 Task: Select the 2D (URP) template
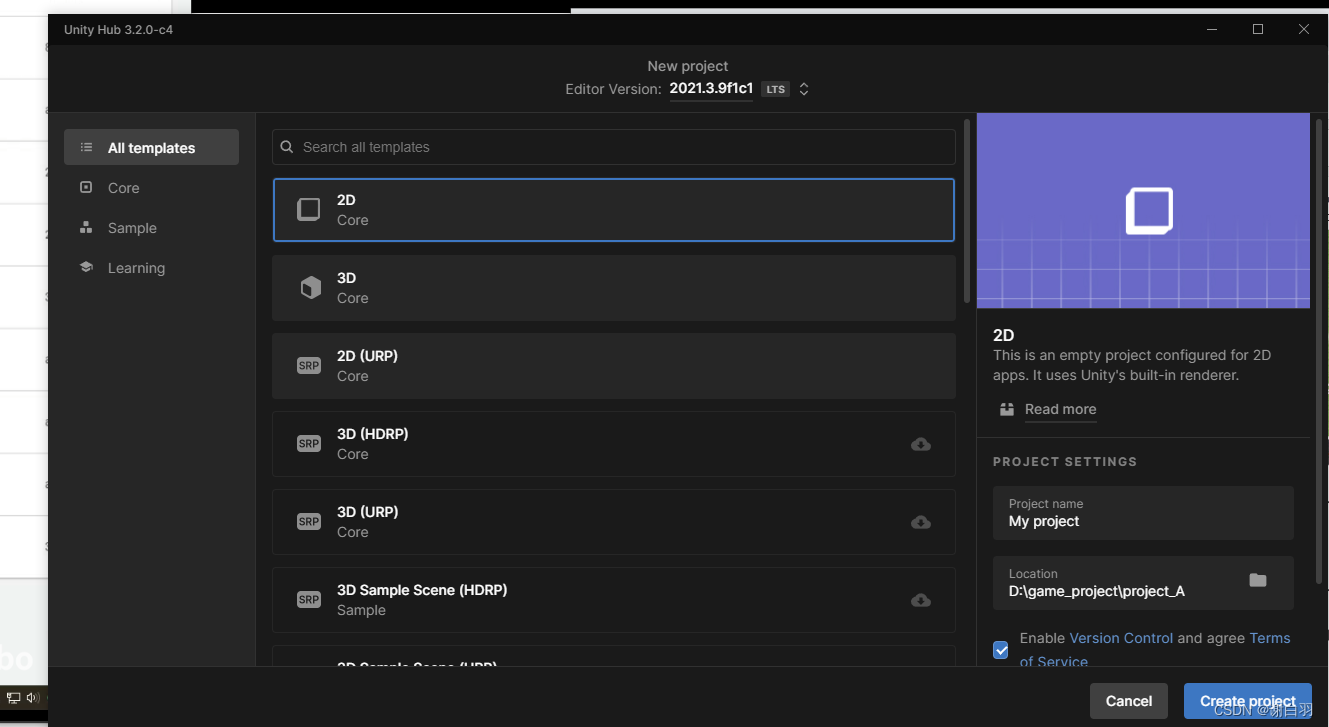[x=614, y=366]
